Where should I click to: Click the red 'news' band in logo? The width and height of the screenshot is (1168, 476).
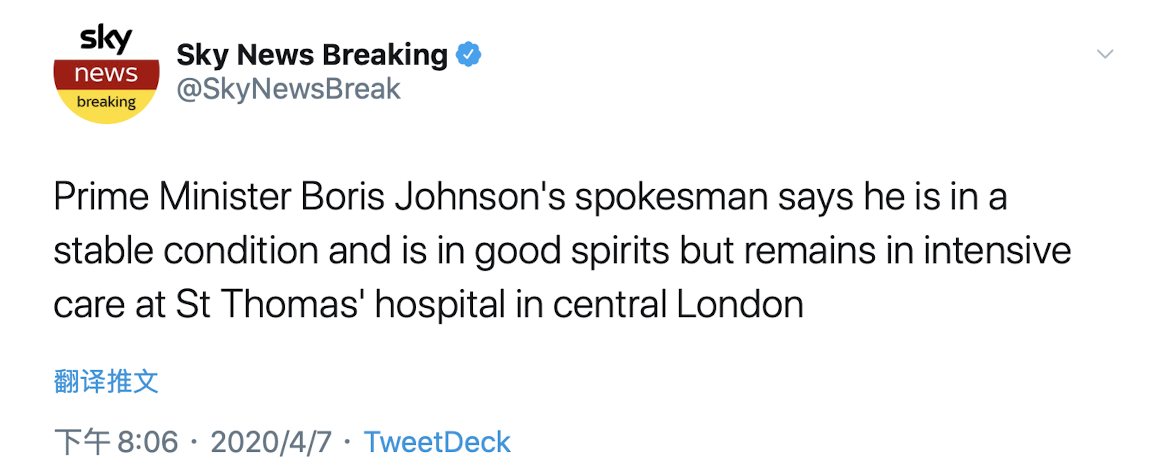(x=106, y=75)
